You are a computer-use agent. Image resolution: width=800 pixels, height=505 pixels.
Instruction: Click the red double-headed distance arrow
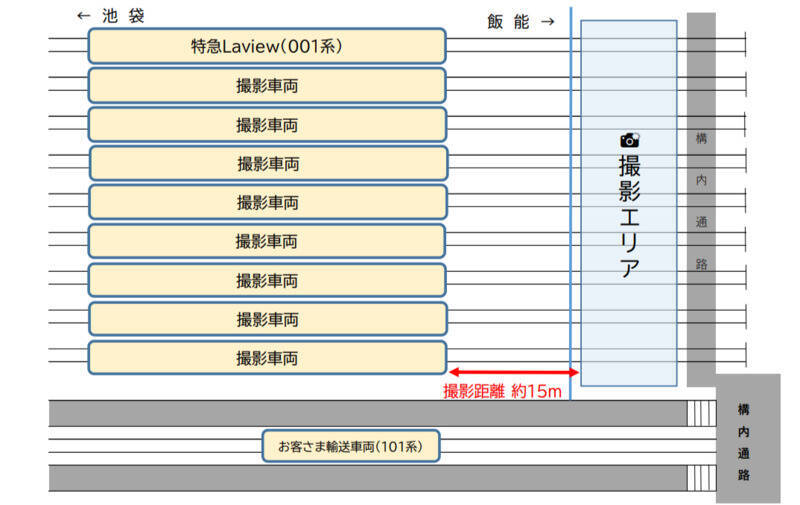tap(508, 372)
